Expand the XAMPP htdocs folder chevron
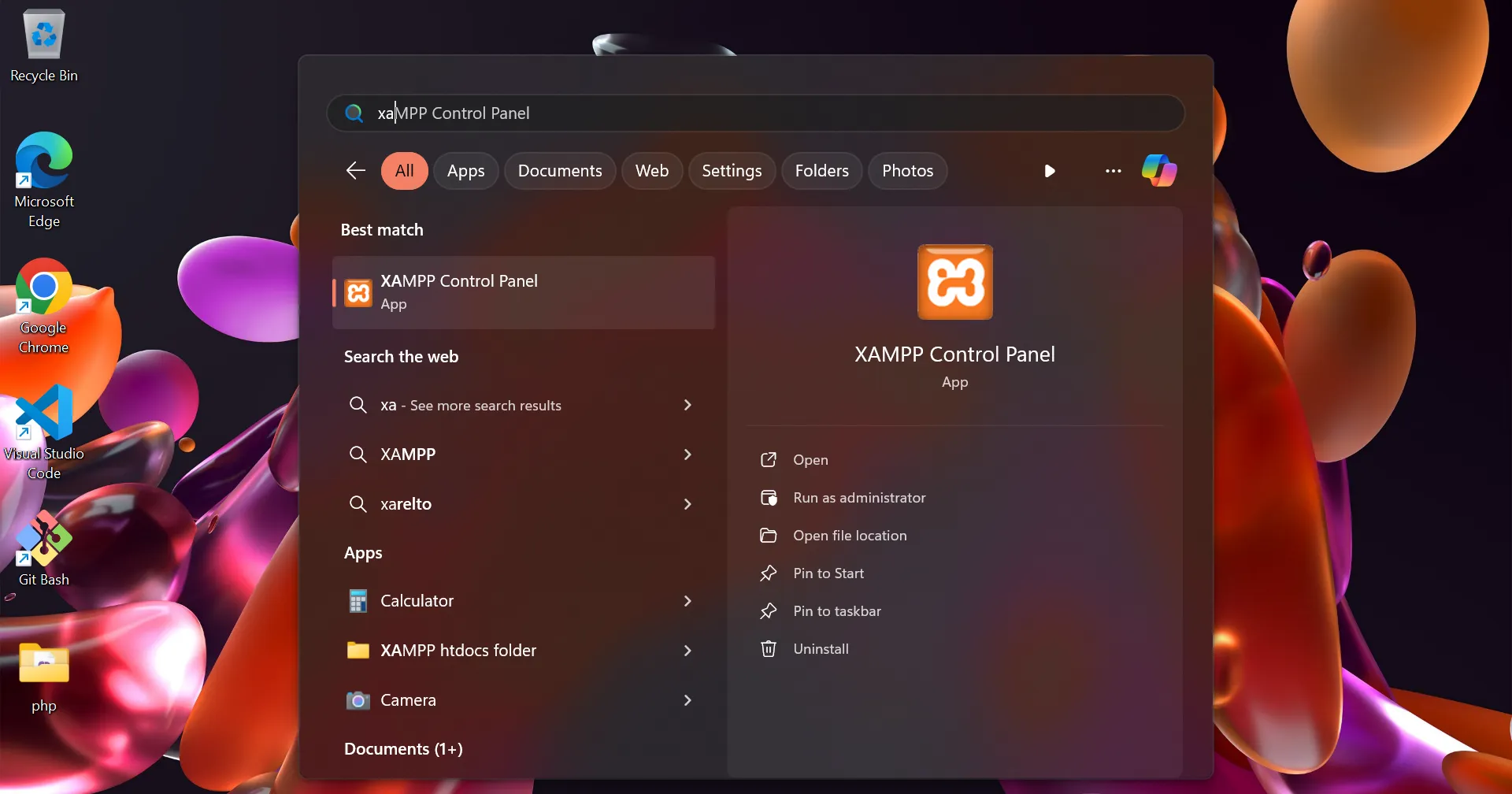The image size is (1512, 794). (687, 651)
